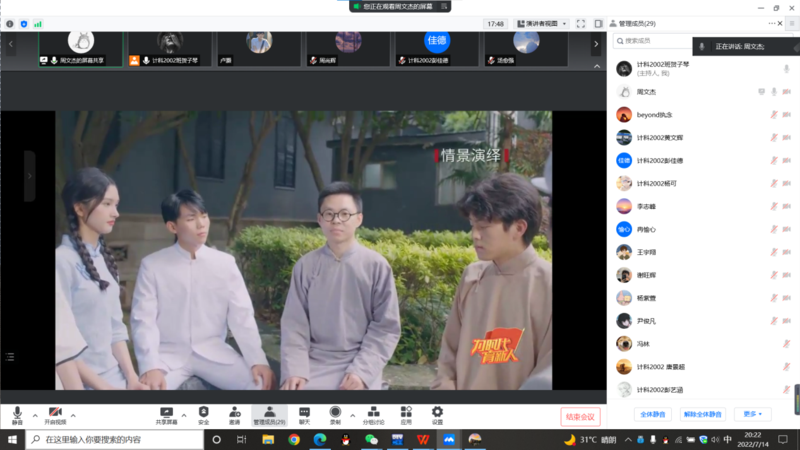Collapse the participant thumbnail strip chevron
The image size is (800, 450).
click(x=597, y=66)
